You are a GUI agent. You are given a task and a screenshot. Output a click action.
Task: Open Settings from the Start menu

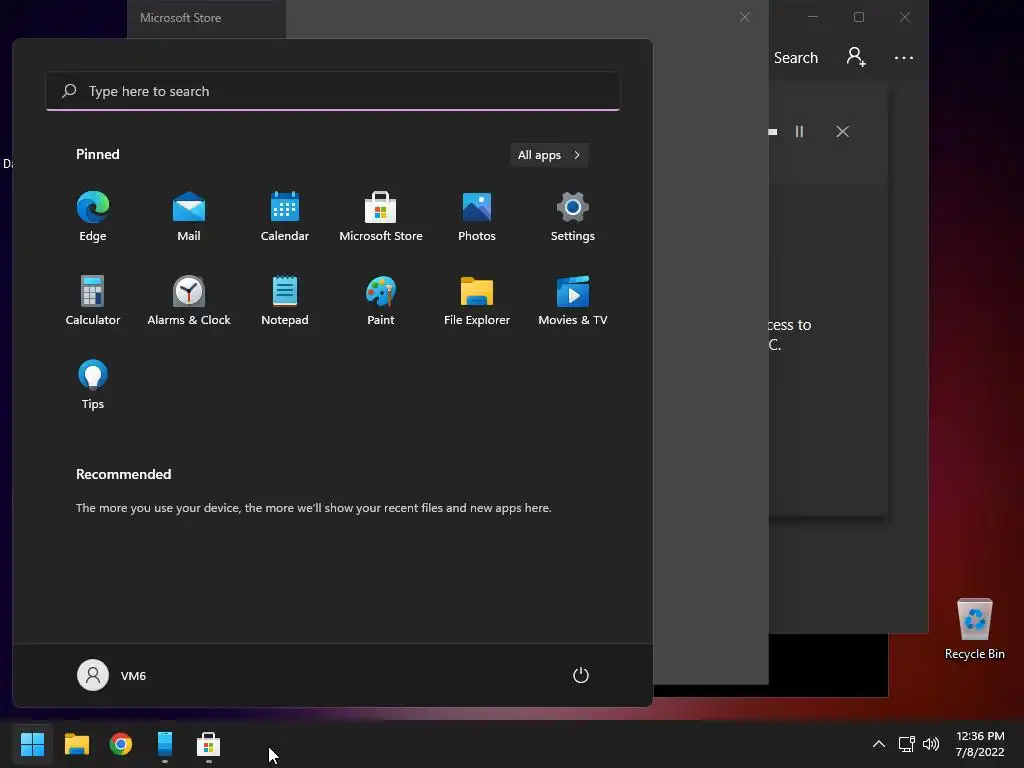point(573,217)
